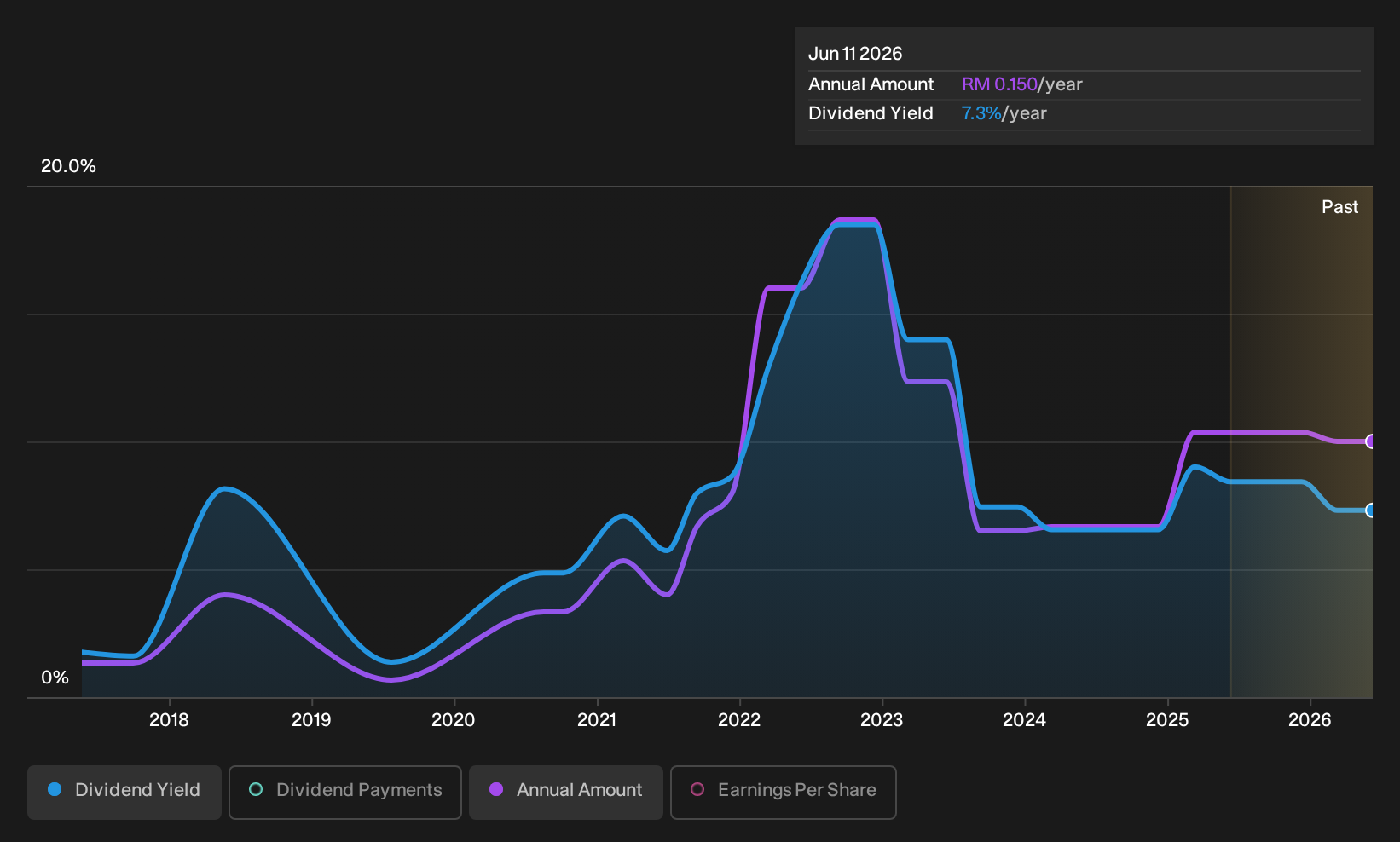This screenshot has height=842, width=1400.
Task: Show the Earnings Per Share series
Action: tap(784, 792)
